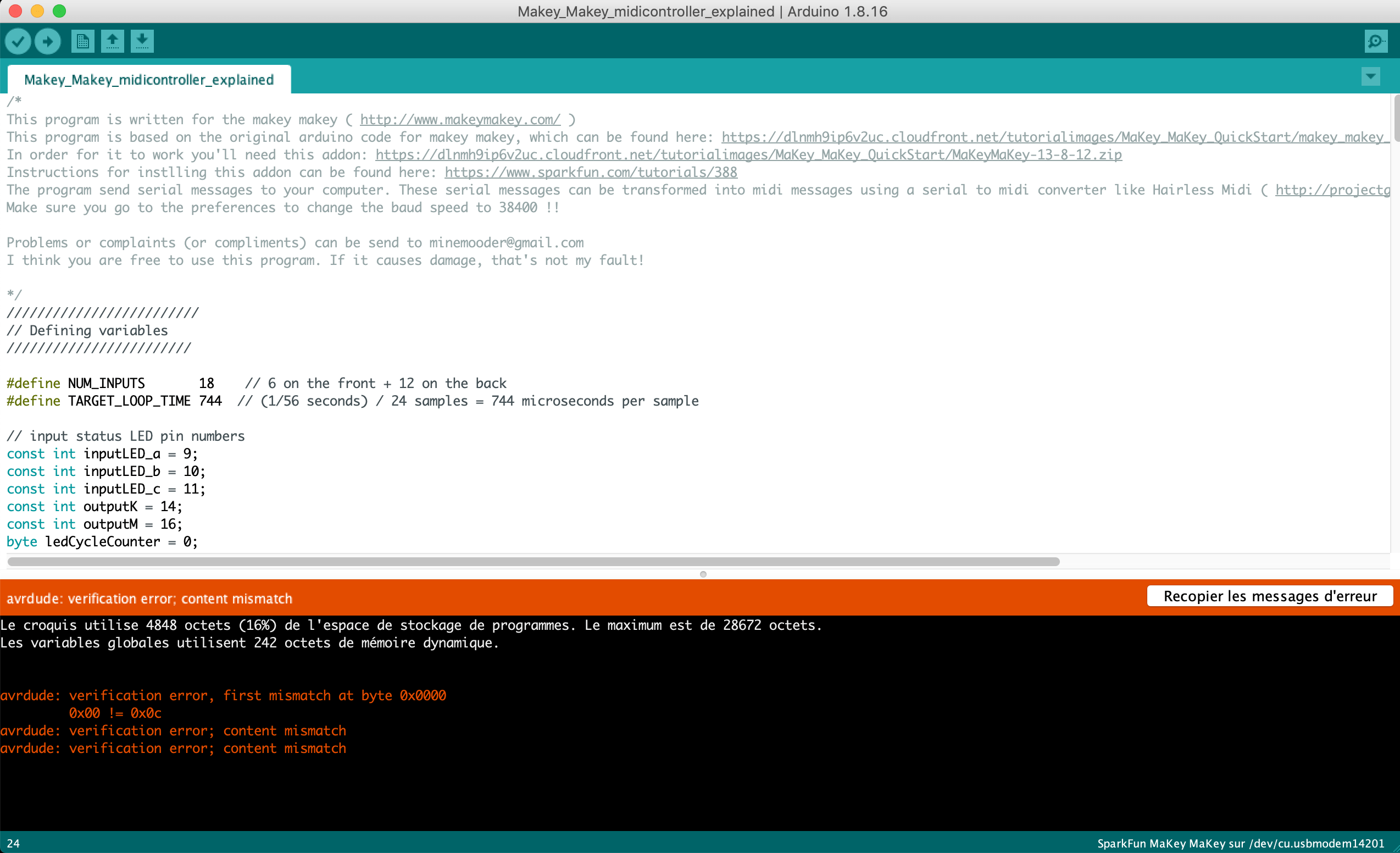Open the sparkfun.com tutorials link

coord(591,172)
